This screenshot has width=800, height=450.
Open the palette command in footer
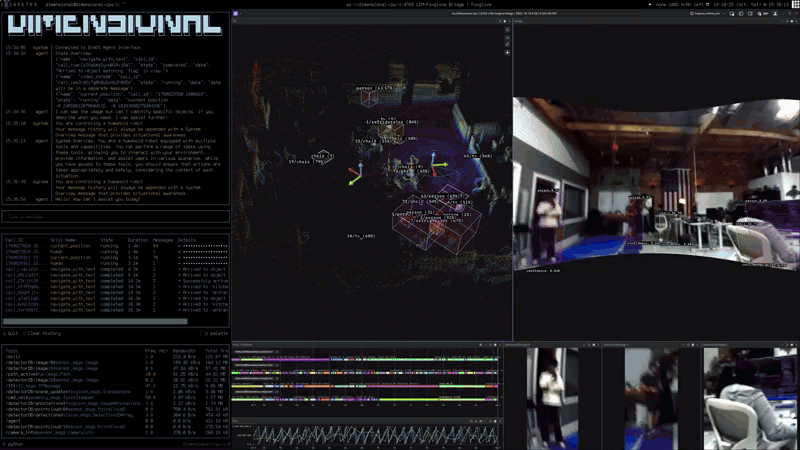pyautogui.click(x=215, y=333)
